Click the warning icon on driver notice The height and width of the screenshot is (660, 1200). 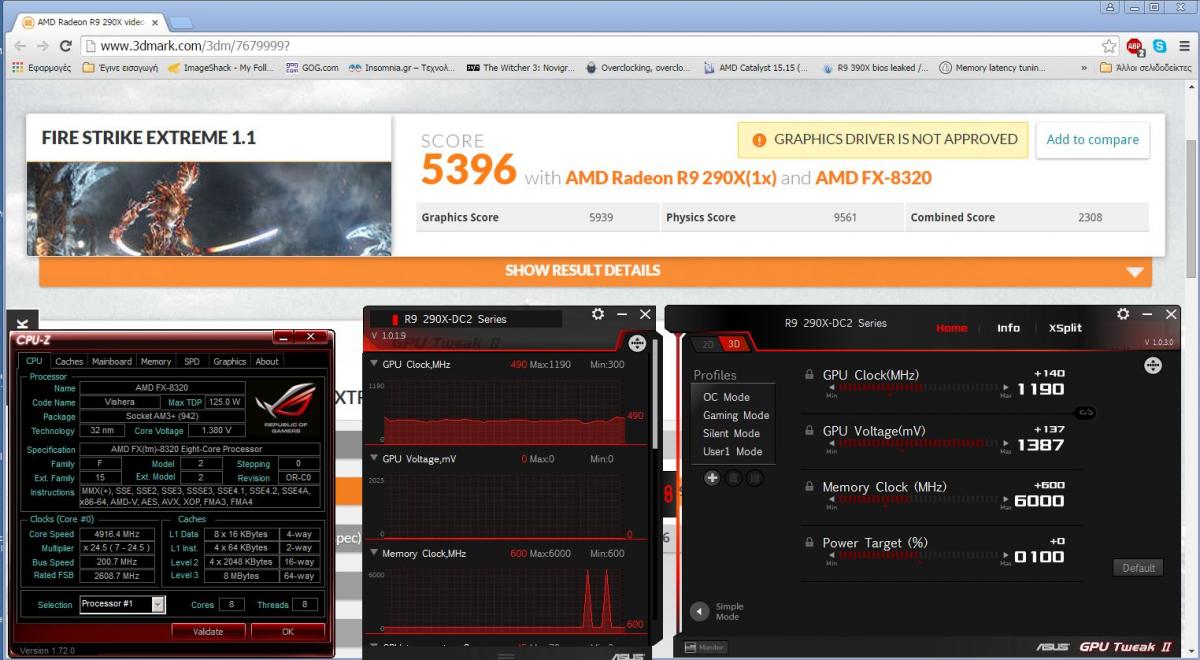pos(759,140)
